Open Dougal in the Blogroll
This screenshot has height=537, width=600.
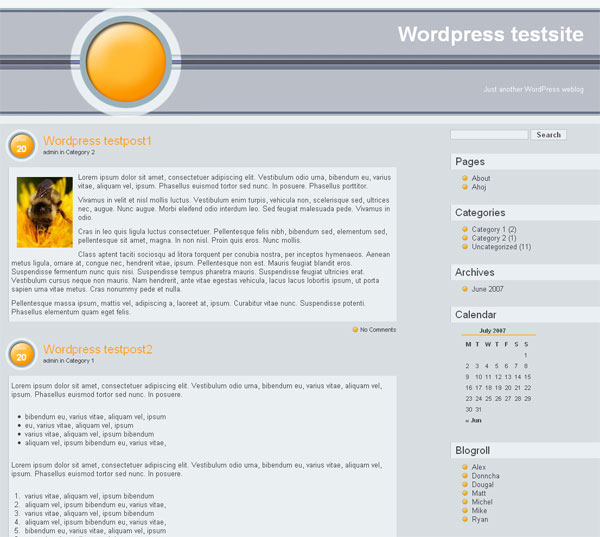coord(482,485)
